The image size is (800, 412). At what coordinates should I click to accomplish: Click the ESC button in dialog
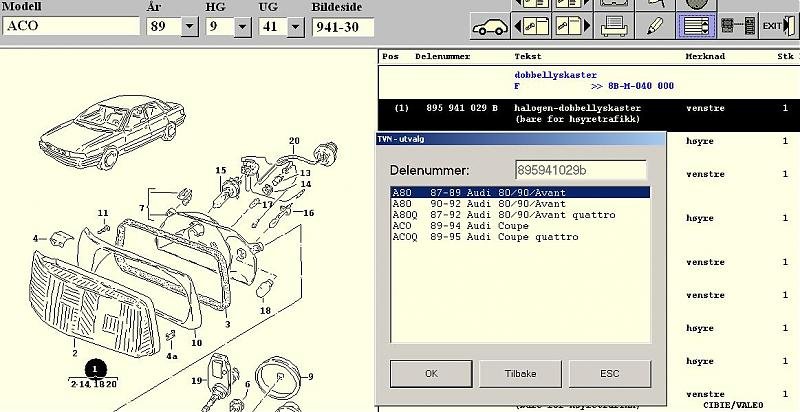609,374
